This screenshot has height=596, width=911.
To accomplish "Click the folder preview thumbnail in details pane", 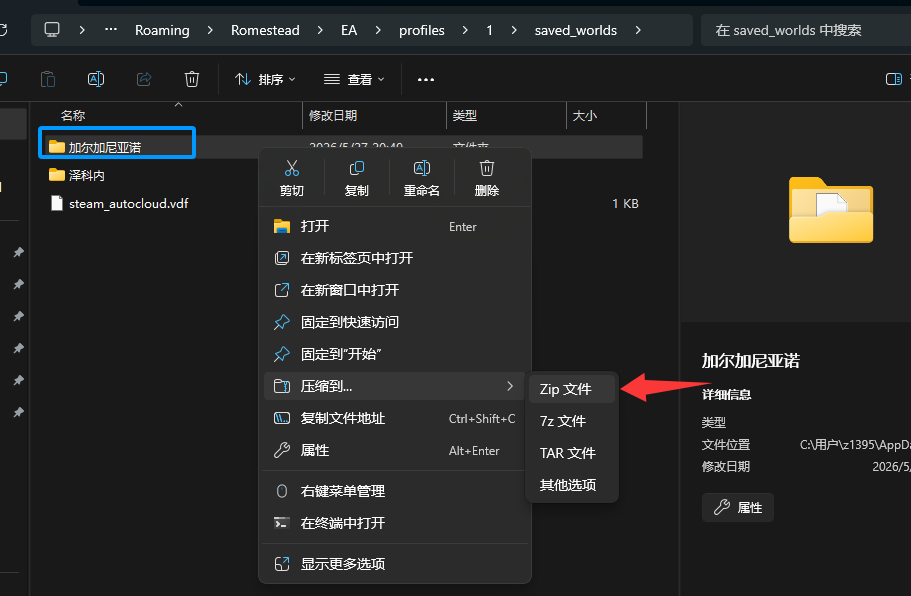I will [x=831, y=210].
